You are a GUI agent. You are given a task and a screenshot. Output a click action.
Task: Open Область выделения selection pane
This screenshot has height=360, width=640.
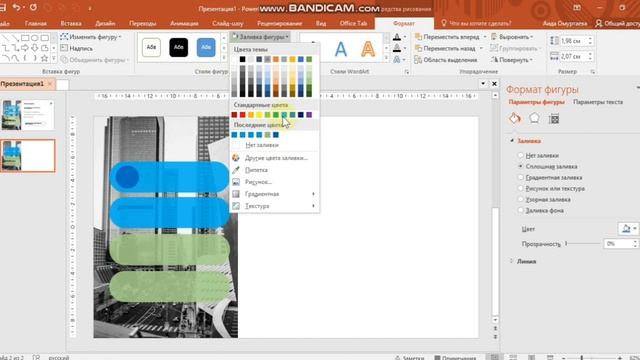point(445,60)
